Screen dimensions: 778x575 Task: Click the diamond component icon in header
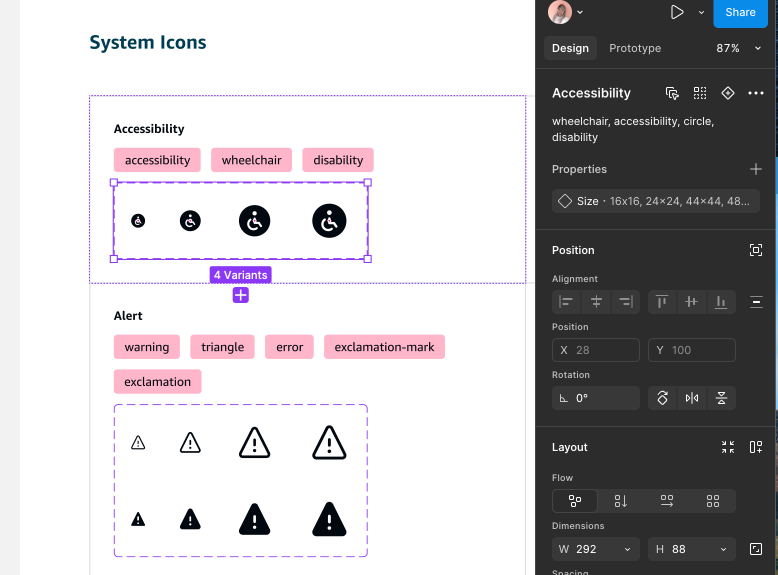click(727, 93)
